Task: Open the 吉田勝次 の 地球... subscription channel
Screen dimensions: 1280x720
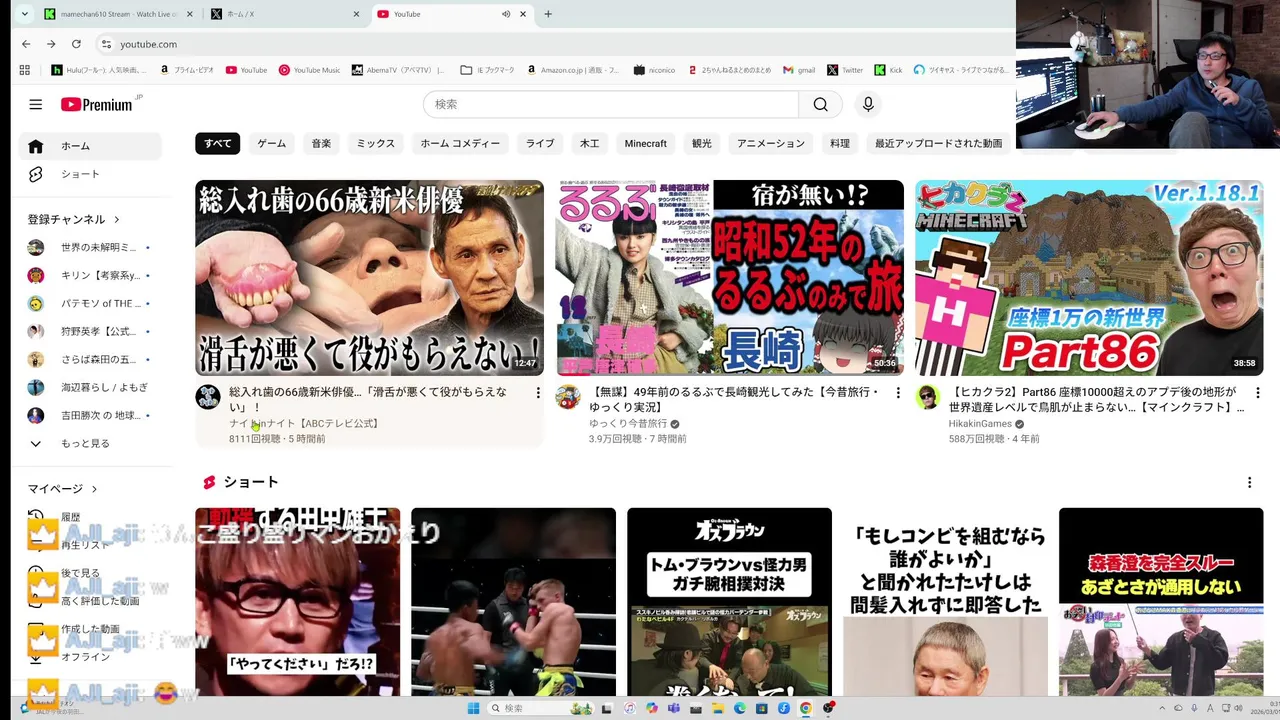Action: click(x=90, y=415)
